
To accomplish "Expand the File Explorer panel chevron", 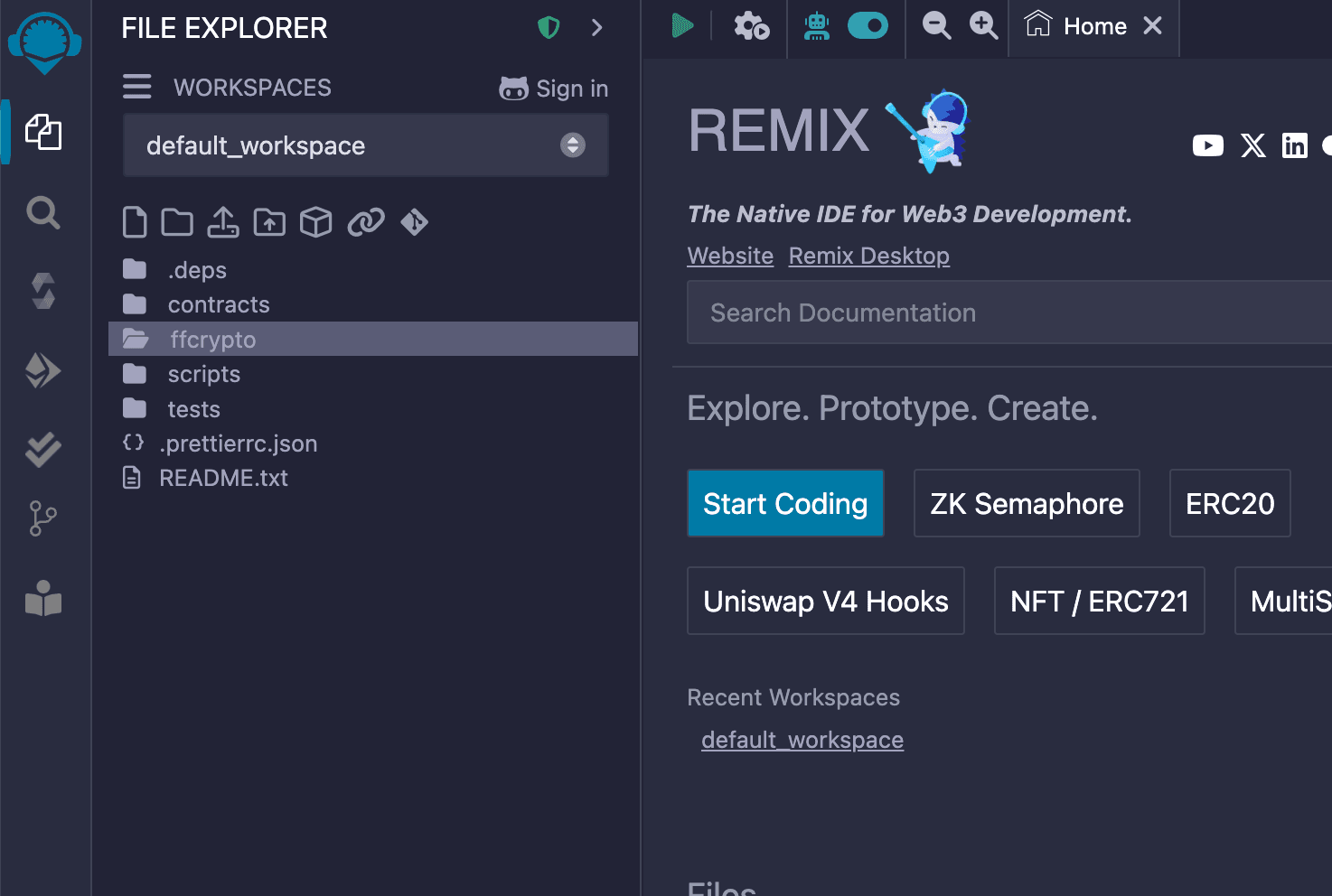I will click(596, 28).
